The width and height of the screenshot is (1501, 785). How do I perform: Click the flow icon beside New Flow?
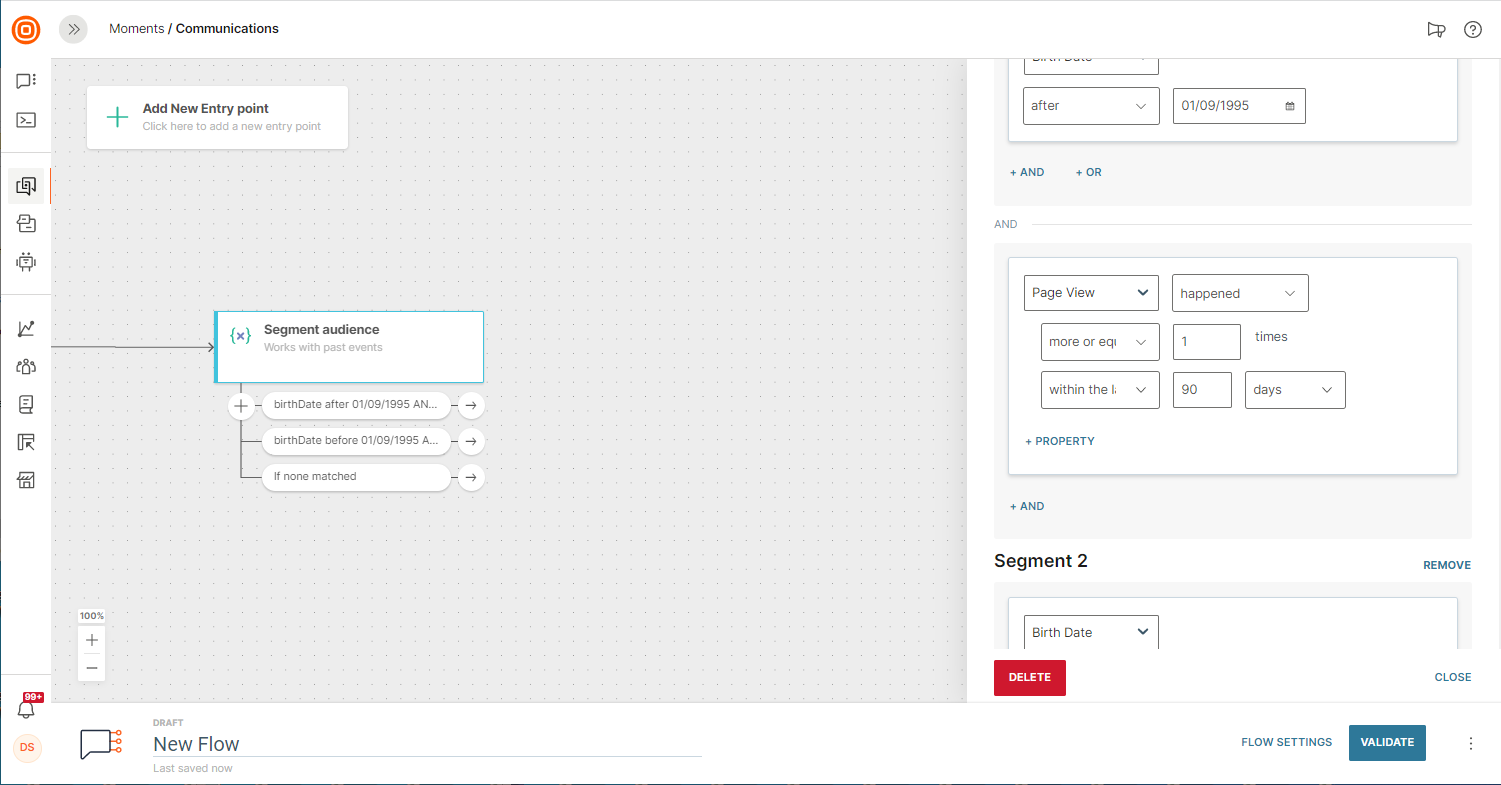point(101,744)
